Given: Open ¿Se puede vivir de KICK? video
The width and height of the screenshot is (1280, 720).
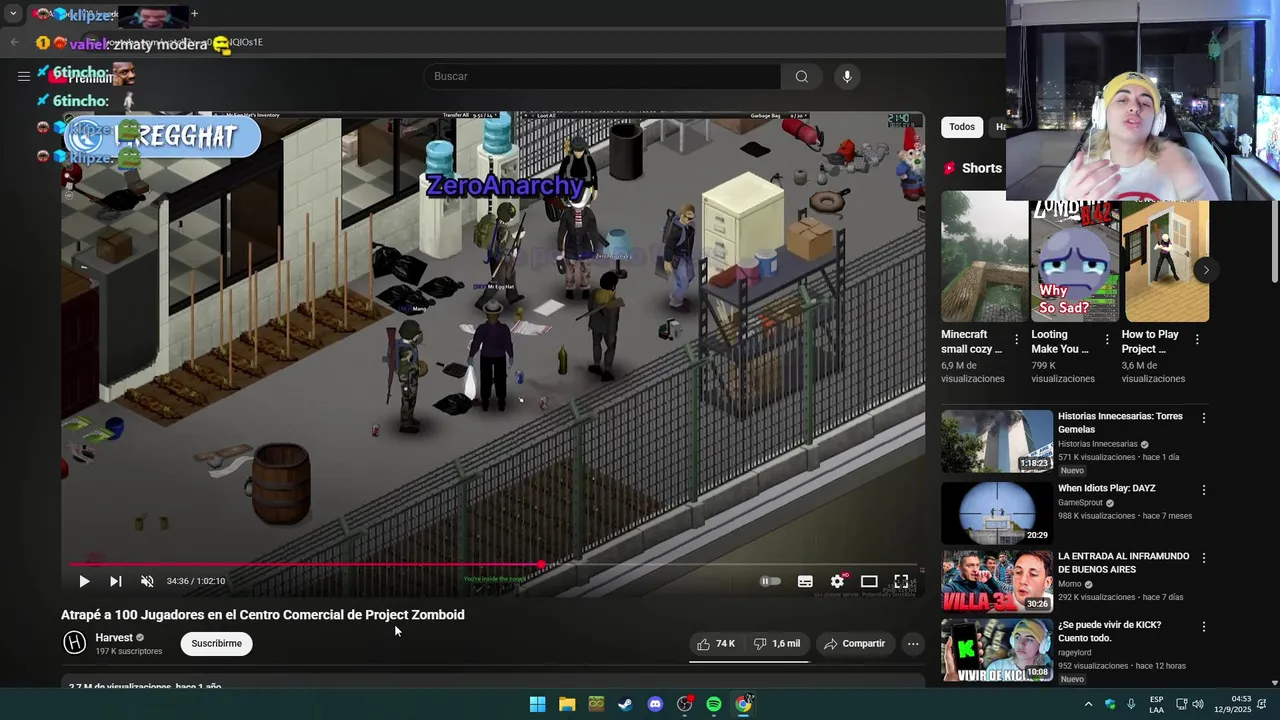Looking at the screenshot, I should tap(1110, 631).
